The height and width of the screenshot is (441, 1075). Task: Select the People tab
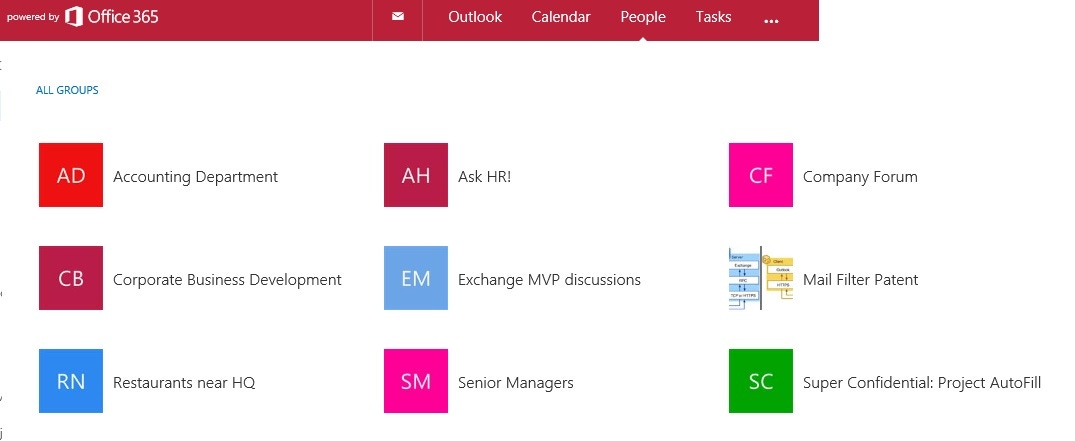(643, 17)
